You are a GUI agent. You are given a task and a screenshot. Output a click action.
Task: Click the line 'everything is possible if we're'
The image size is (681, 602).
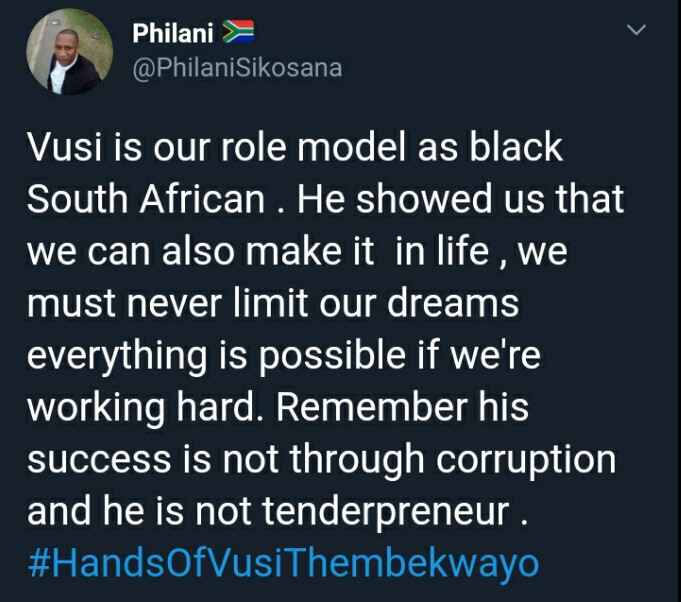(284, 356)
